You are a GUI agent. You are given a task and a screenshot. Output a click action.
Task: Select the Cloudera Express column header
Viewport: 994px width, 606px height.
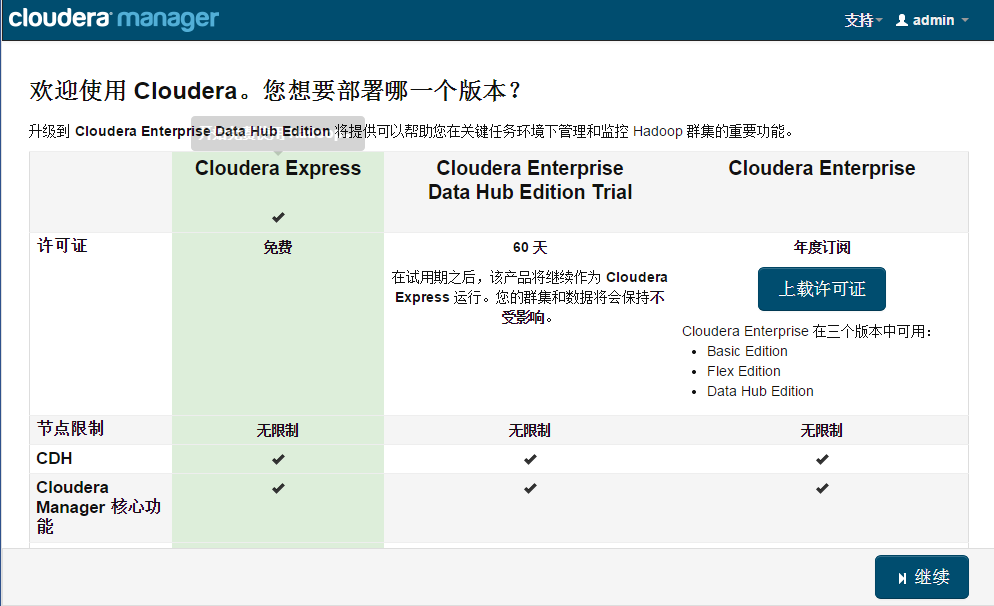(x=278, y=168)
